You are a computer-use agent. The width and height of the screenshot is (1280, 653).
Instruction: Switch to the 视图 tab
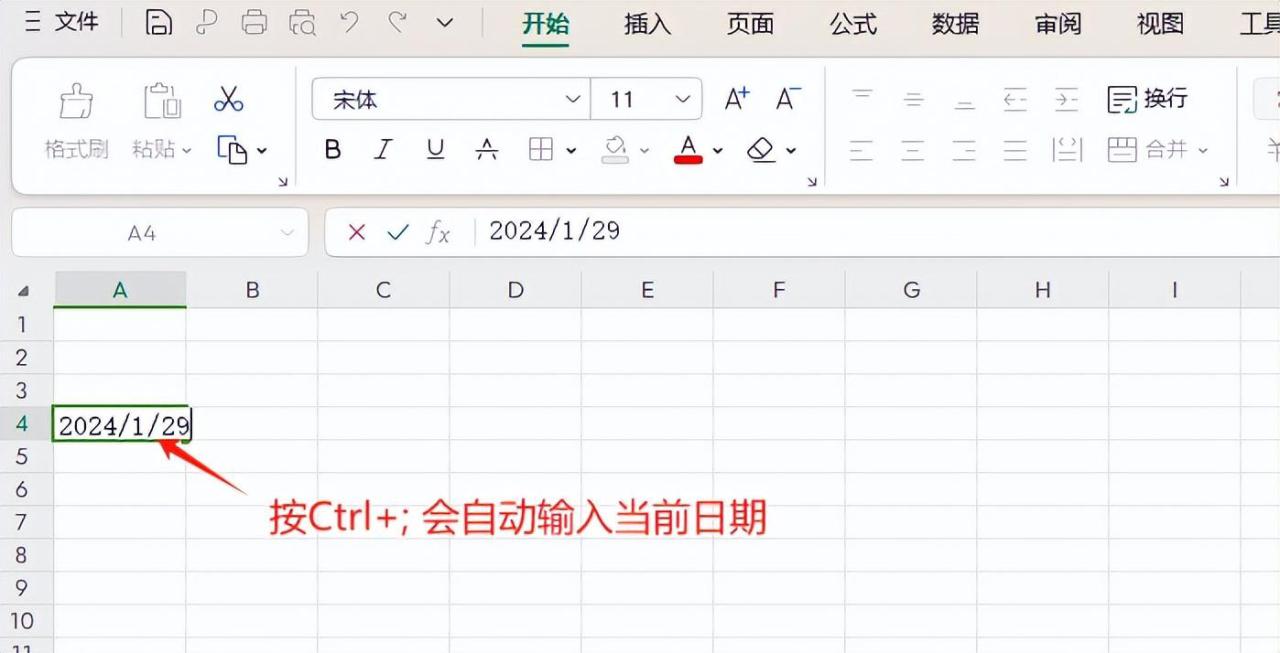[1160, 23]
